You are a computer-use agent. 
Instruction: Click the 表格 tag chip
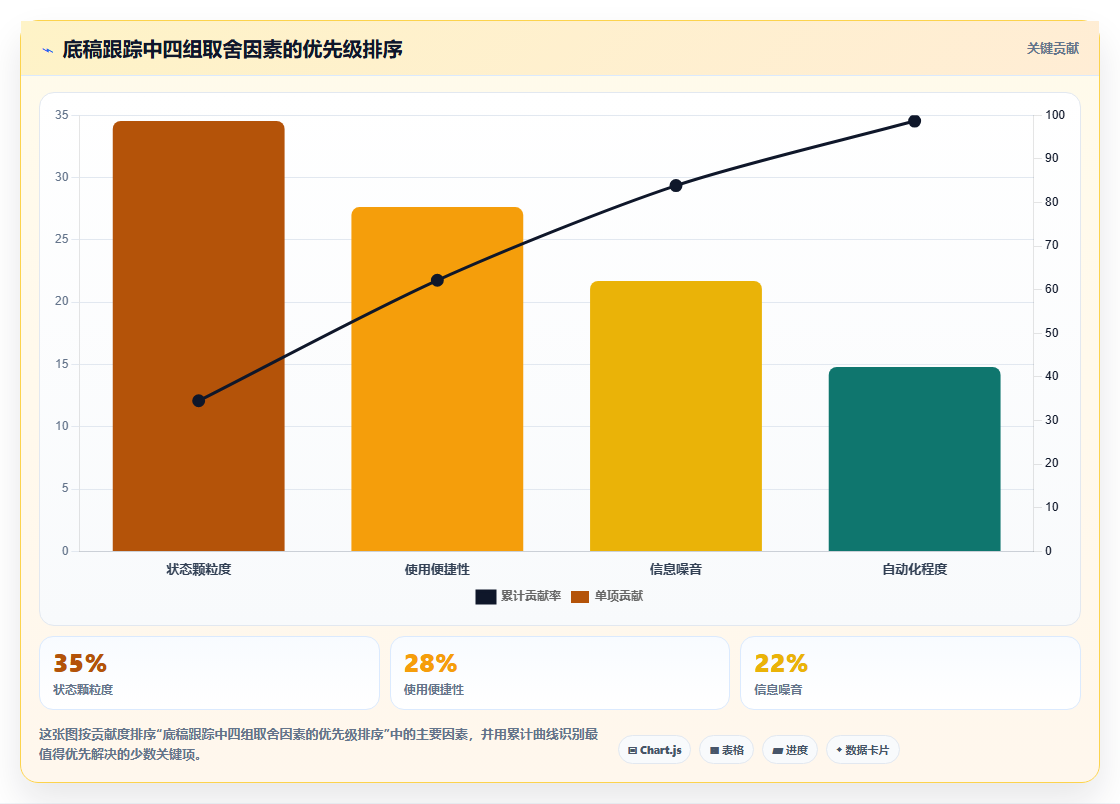pos(726,750)
